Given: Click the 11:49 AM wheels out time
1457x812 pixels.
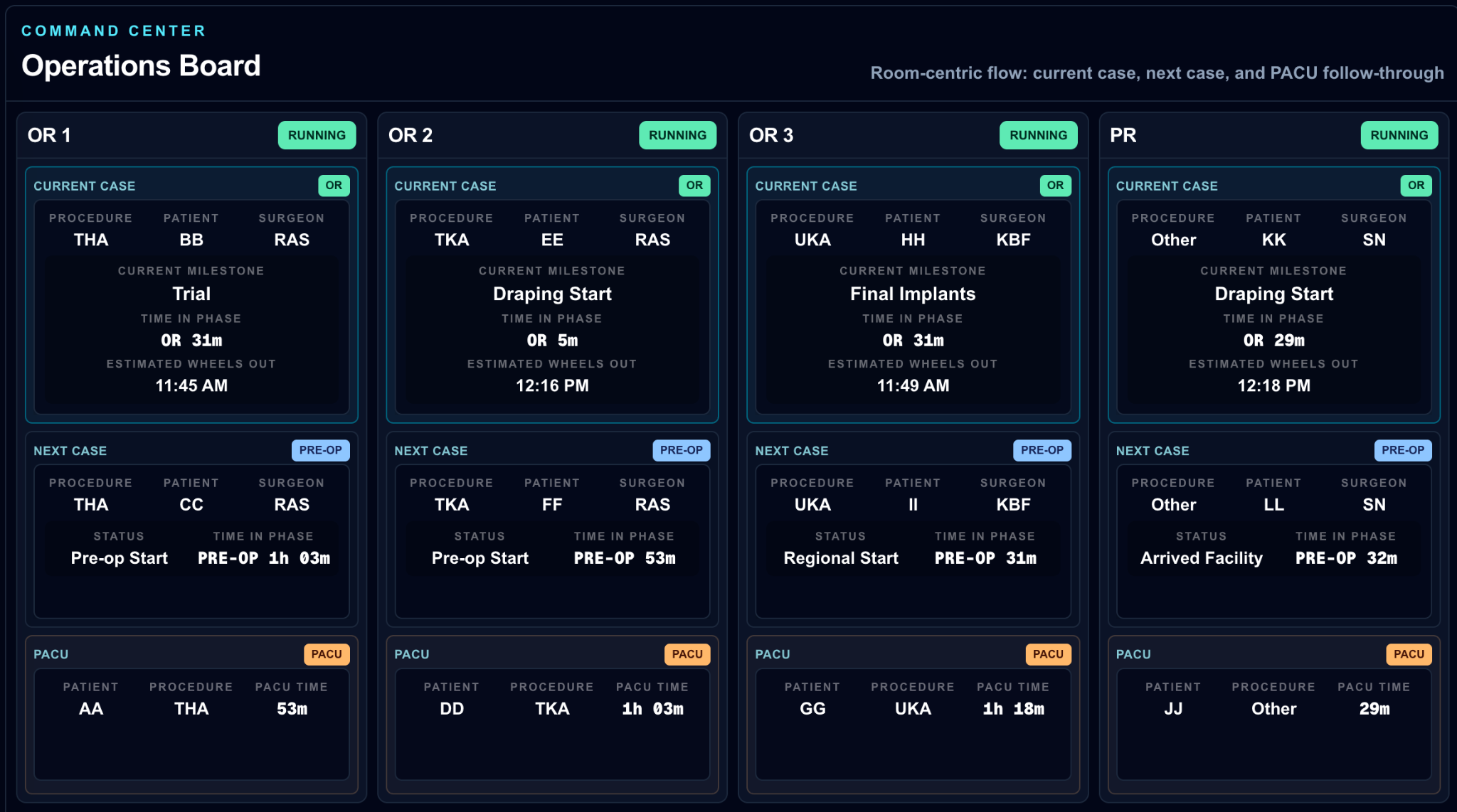Looking at the screenshot, I should [x=913, y=385].
